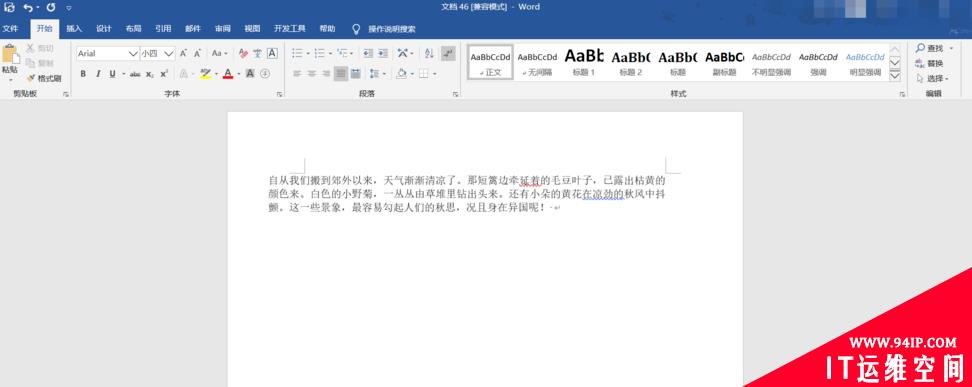
Task: Expand the styles gallery more arrow
Action: pyautogui.click(x=895, y=75)
